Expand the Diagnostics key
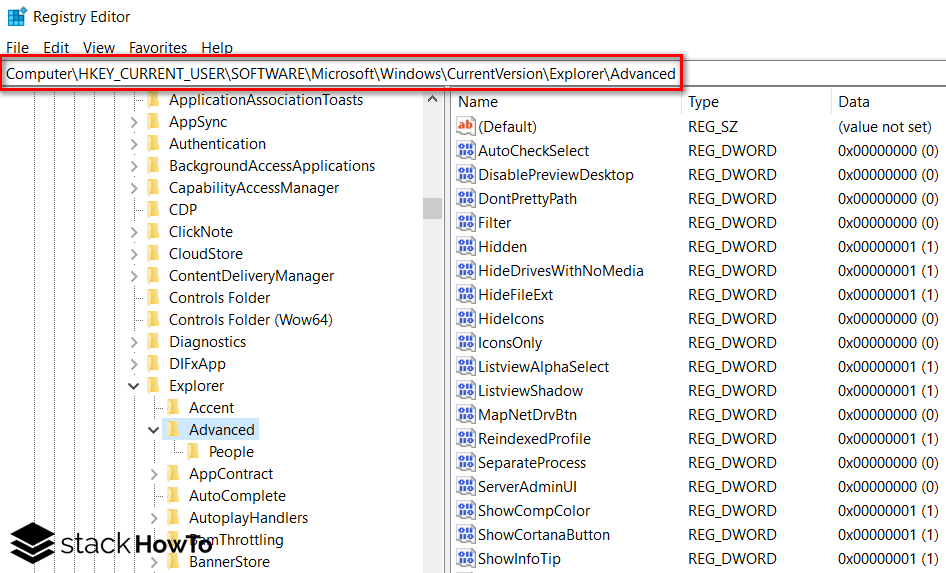 [134, 342]
